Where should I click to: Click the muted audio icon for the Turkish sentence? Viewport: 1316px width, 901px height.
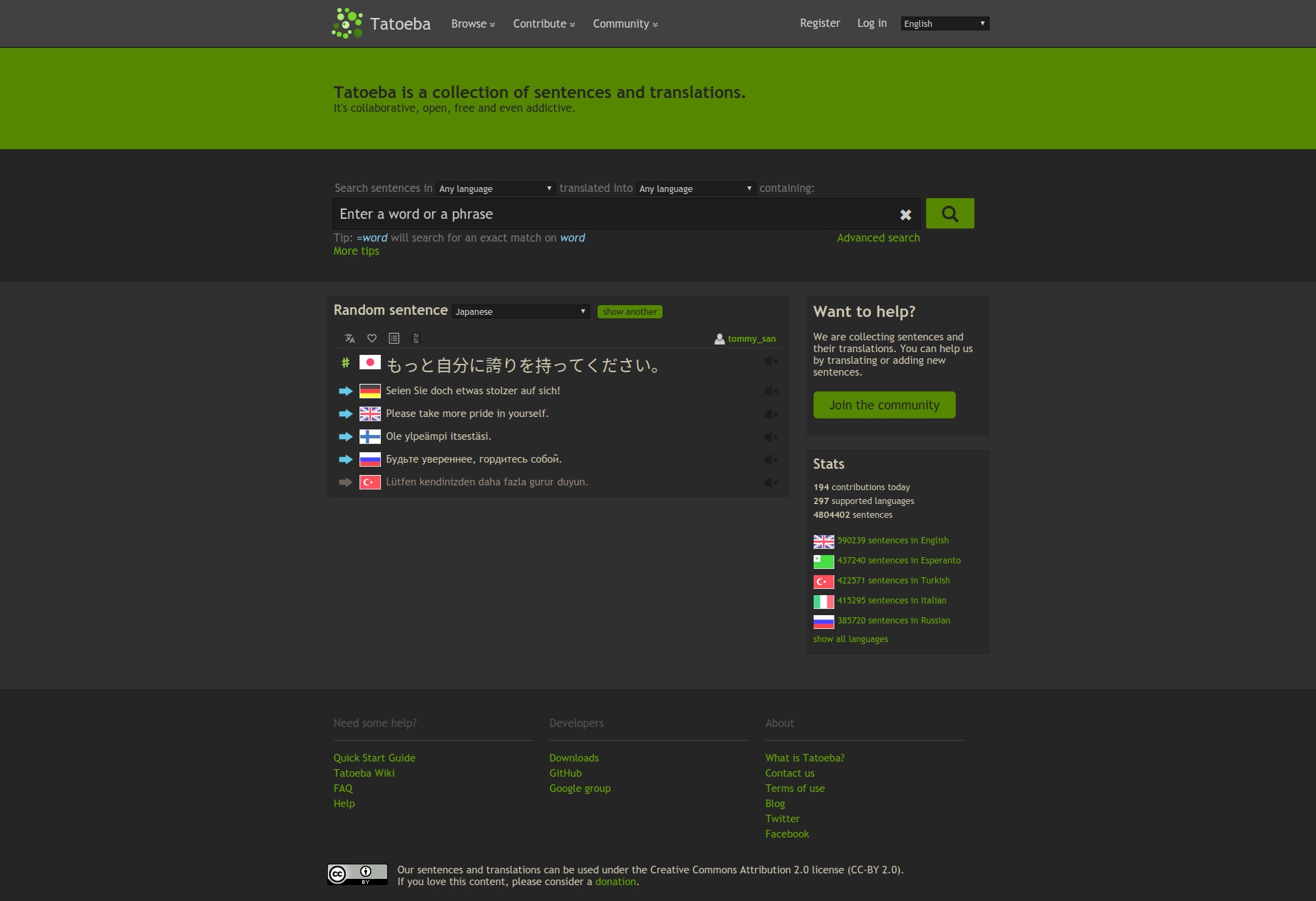[772, 483]
